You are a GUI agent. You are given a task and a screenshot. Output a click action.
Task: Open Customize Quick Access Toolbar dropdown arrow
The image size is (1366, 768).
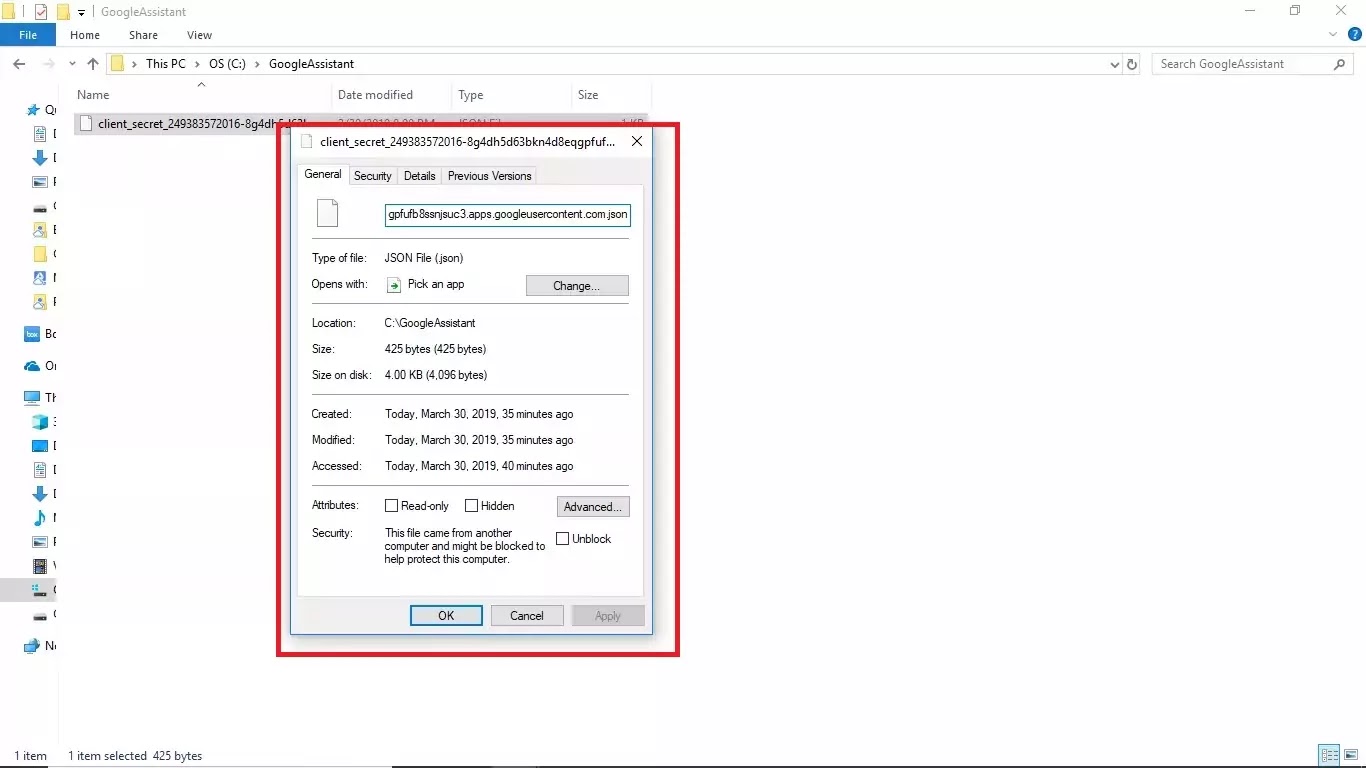pos(81,13)
